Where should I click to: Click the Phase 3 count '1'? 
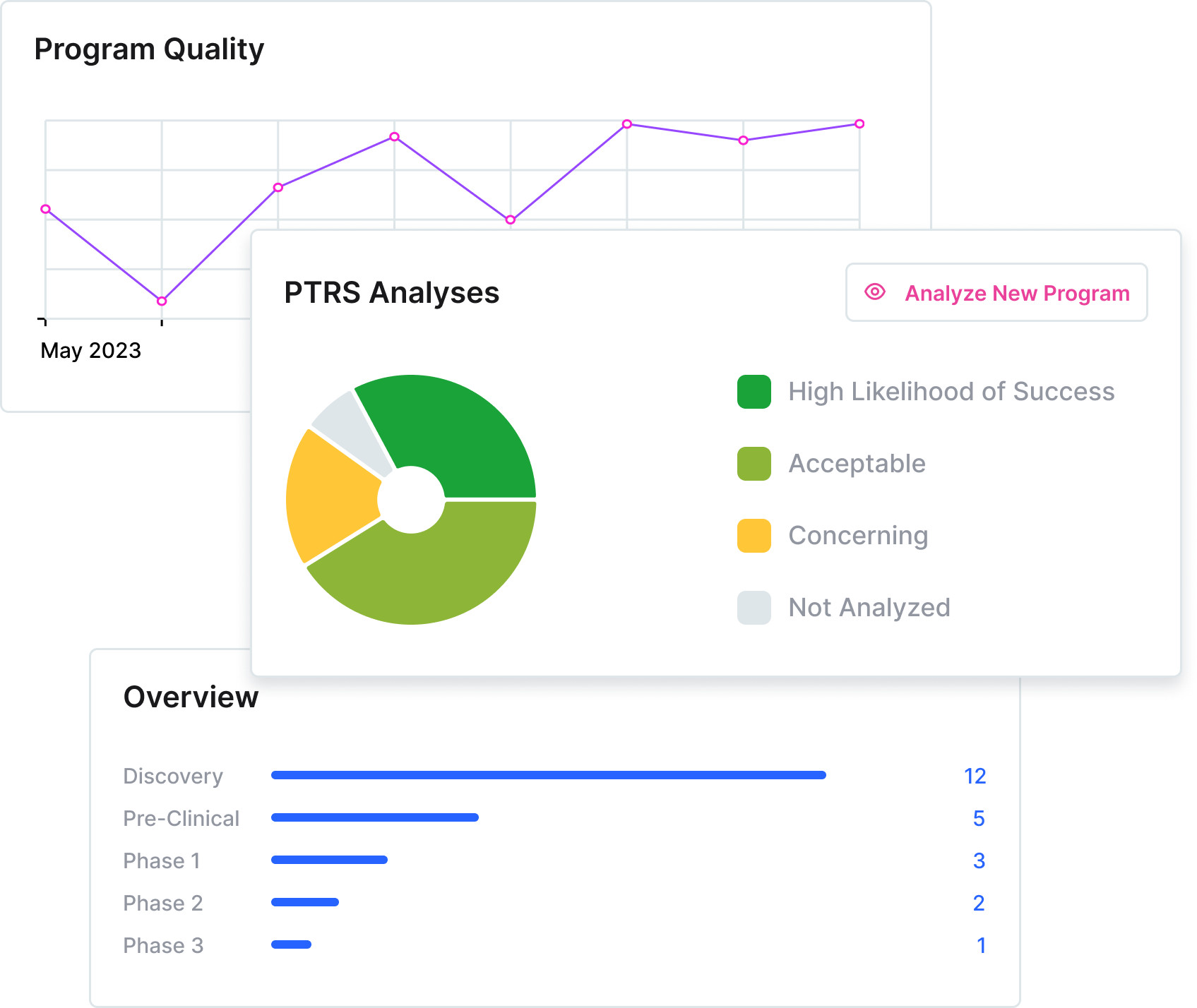pos(981,946)
